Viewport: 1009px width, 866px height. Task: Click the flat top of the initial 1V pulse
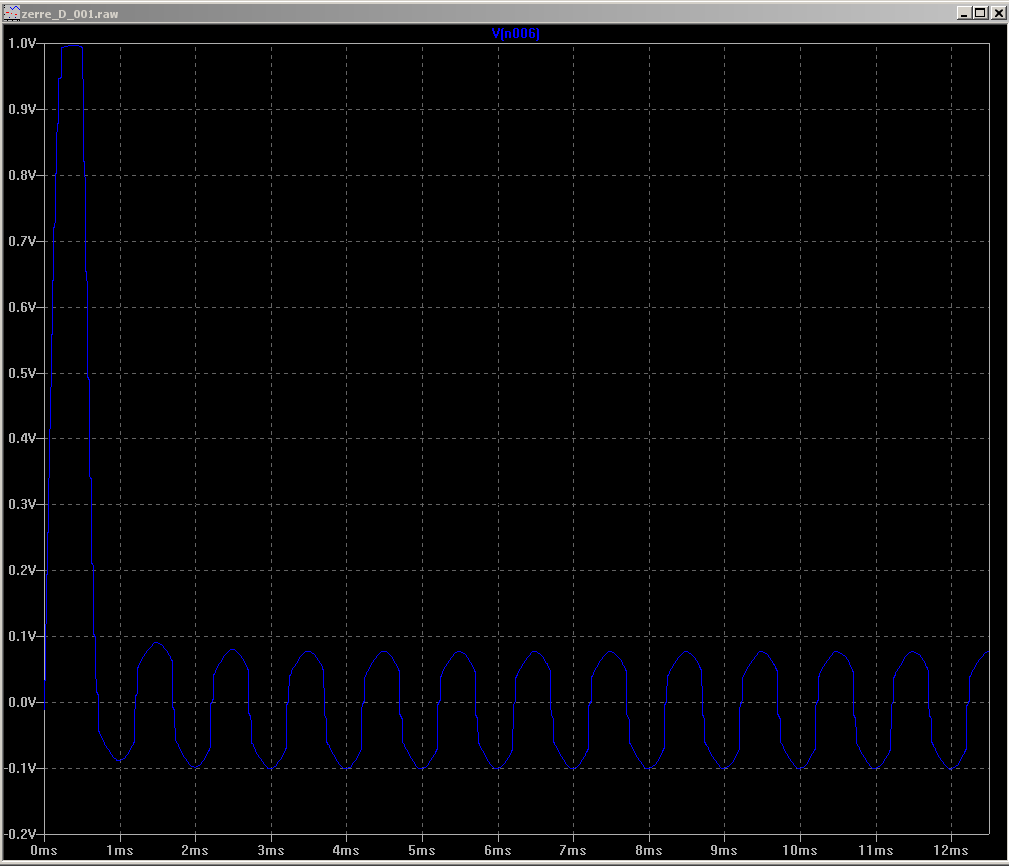(72, 46)
